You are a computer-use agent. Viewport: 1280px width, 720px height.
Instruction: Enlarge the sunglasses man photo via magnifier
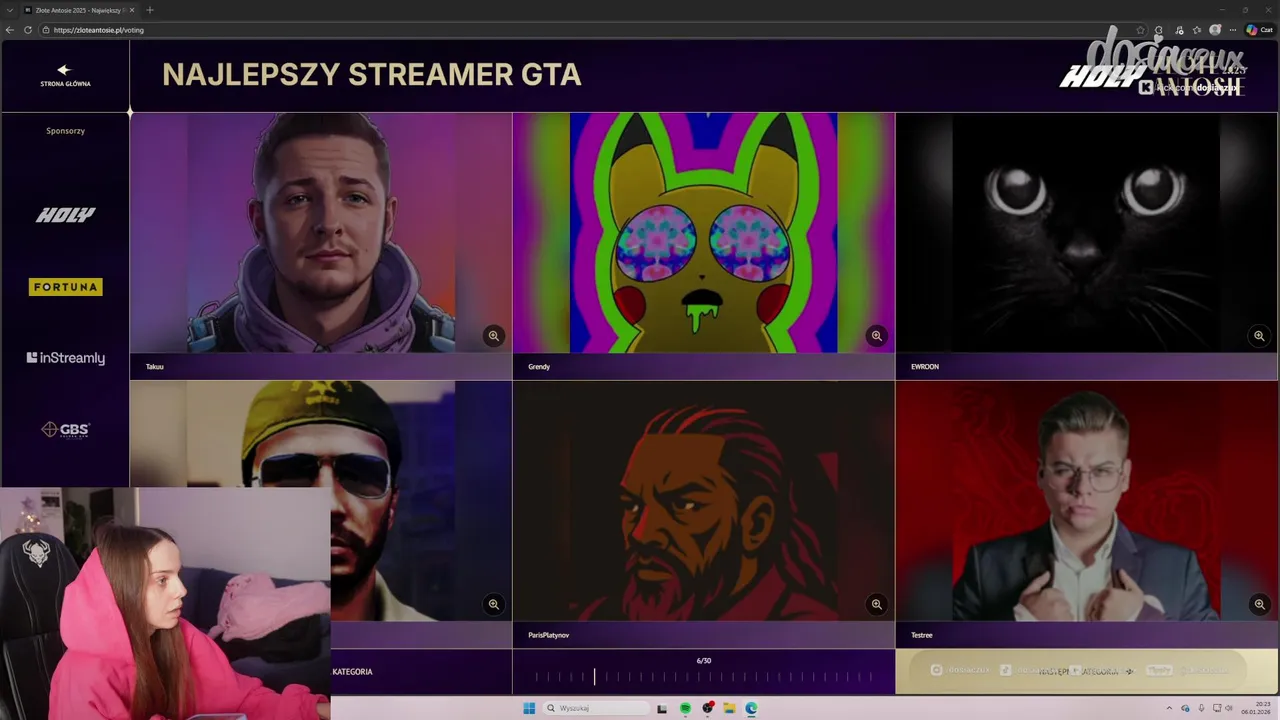click(494, 604)
